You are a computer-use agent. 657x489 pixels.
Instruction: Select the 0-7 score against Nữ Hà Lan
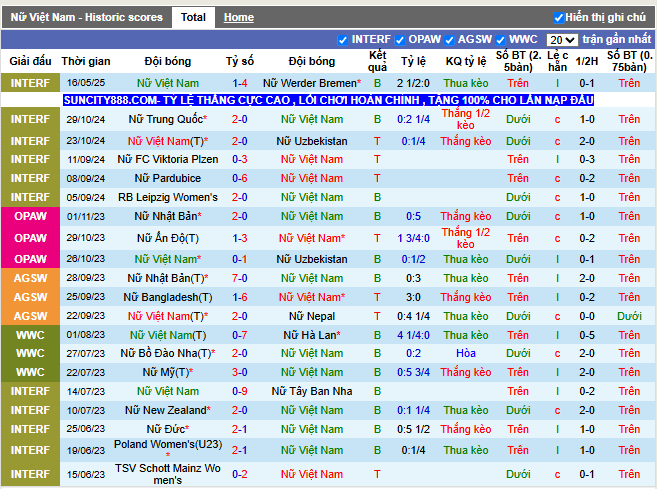click(240, 335)
